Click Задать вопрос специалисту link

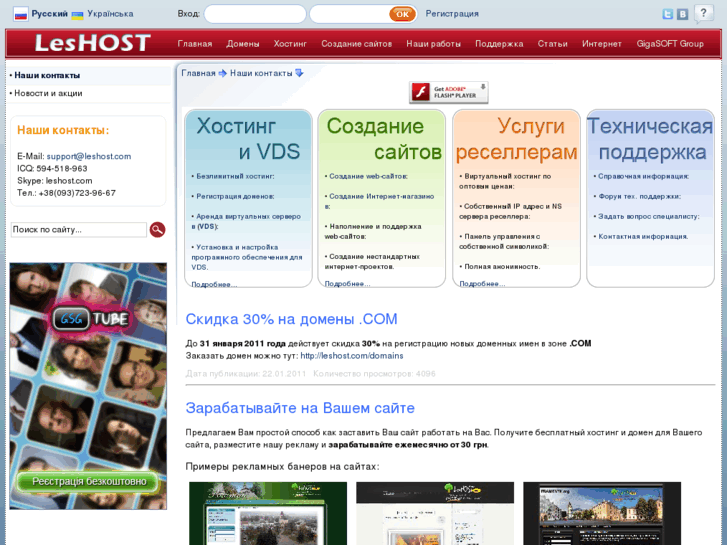649,216
